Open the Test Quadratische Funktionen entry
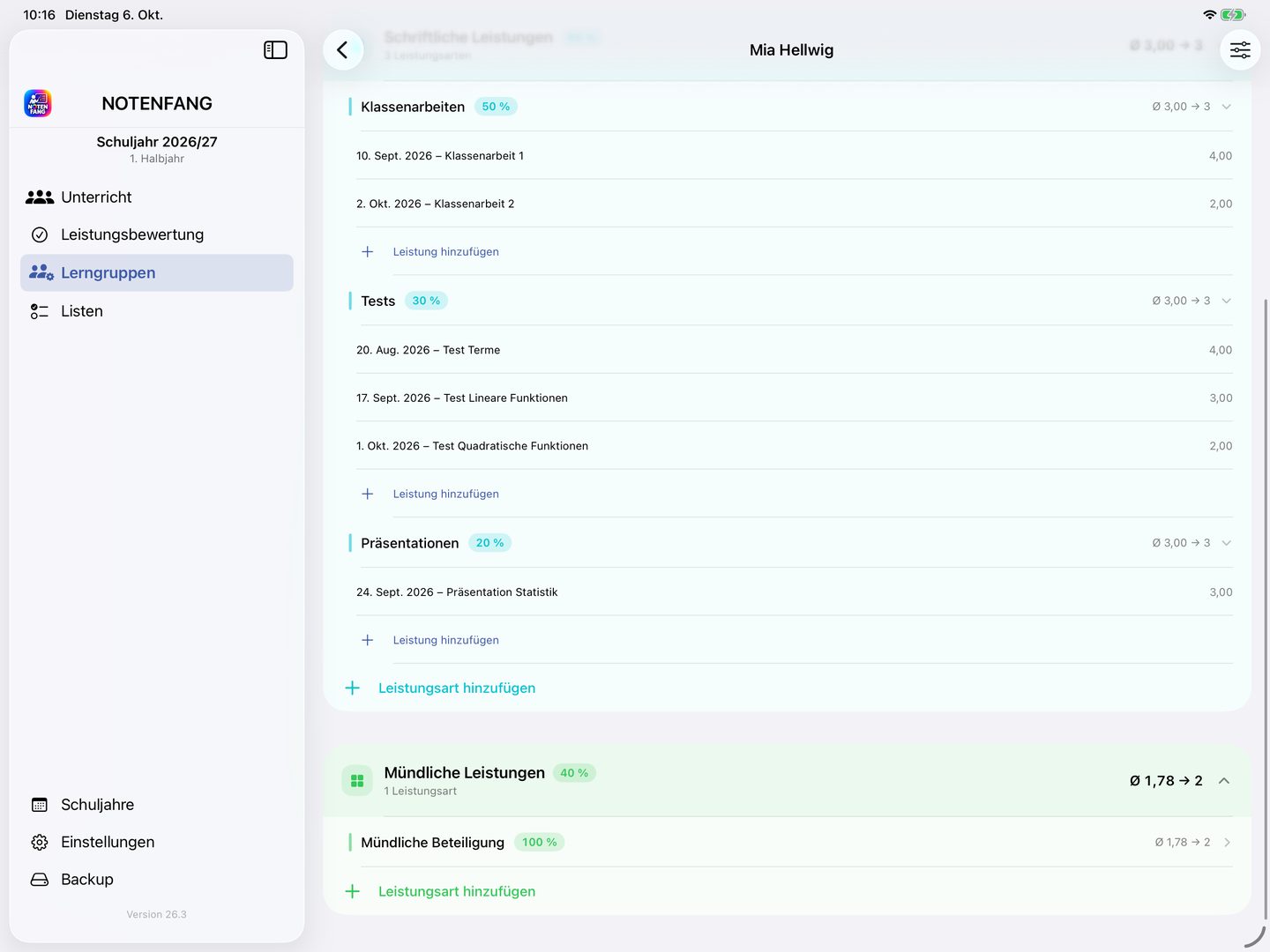1270x952 pixels. [x=795, y=446]
